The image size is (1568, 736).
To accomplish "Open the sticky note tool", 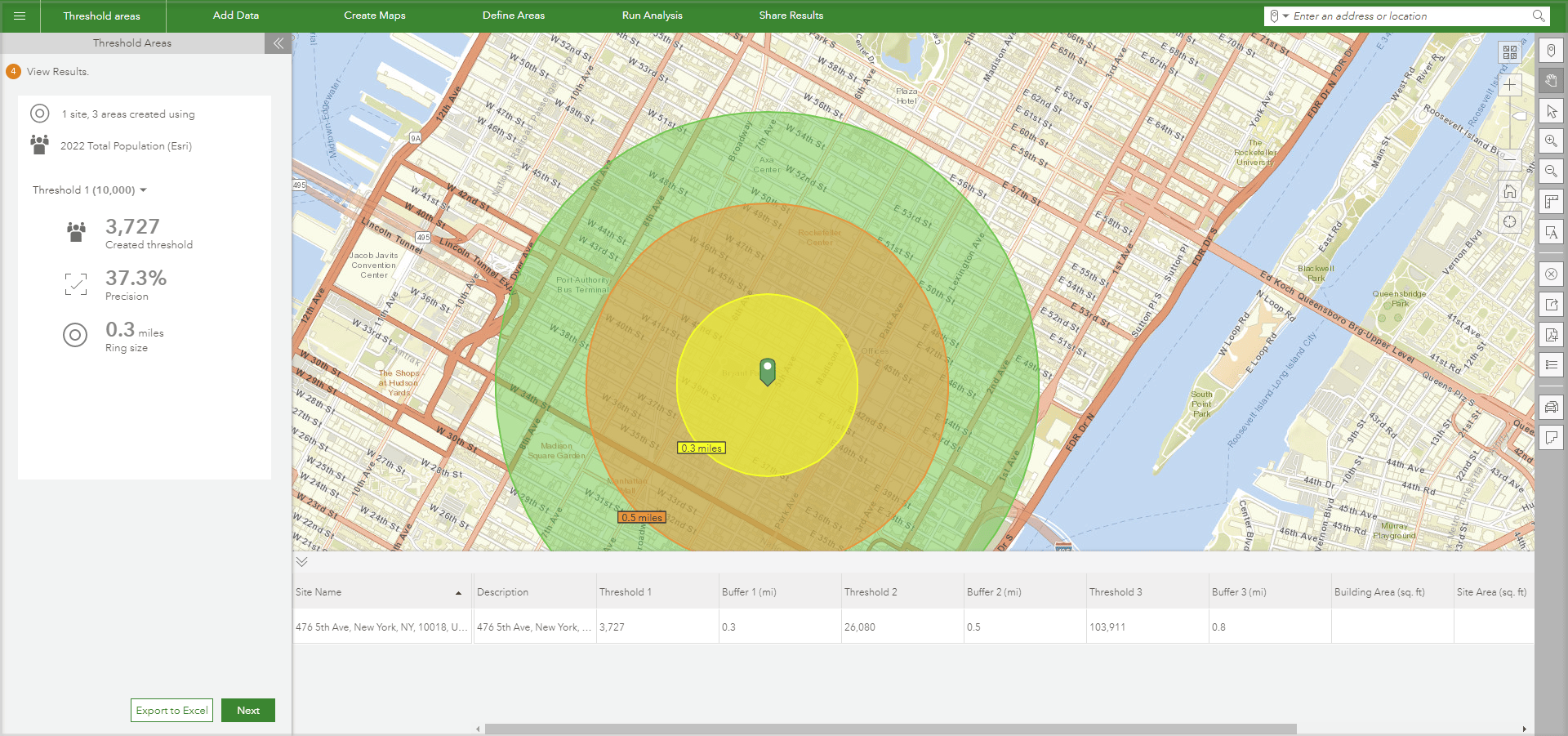I will pyautogui.click(x=1551, y=438).
